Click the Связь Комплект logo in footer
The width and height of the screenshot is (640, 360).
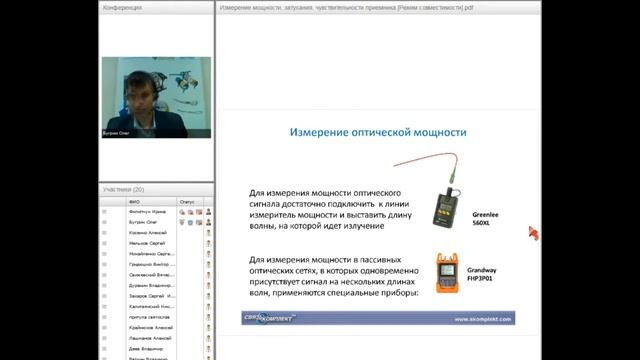pos(270,318)
